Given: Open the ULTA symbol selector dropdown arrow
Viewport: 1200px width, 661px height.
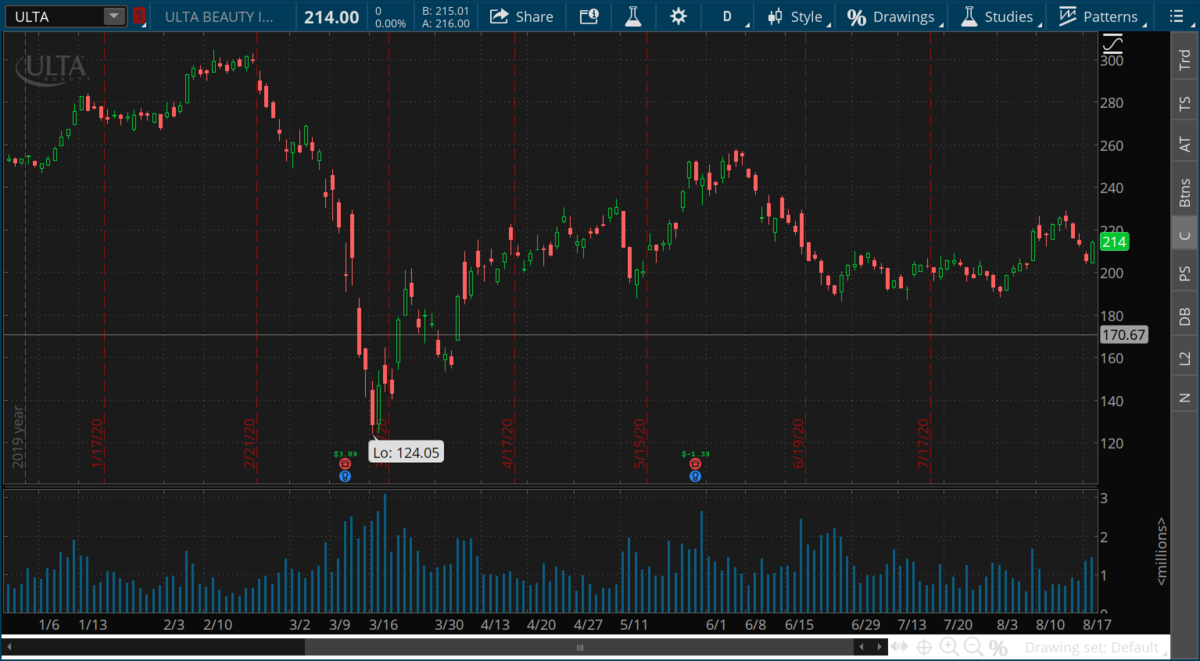Looking at the screenshot, I should click(114, 16).
